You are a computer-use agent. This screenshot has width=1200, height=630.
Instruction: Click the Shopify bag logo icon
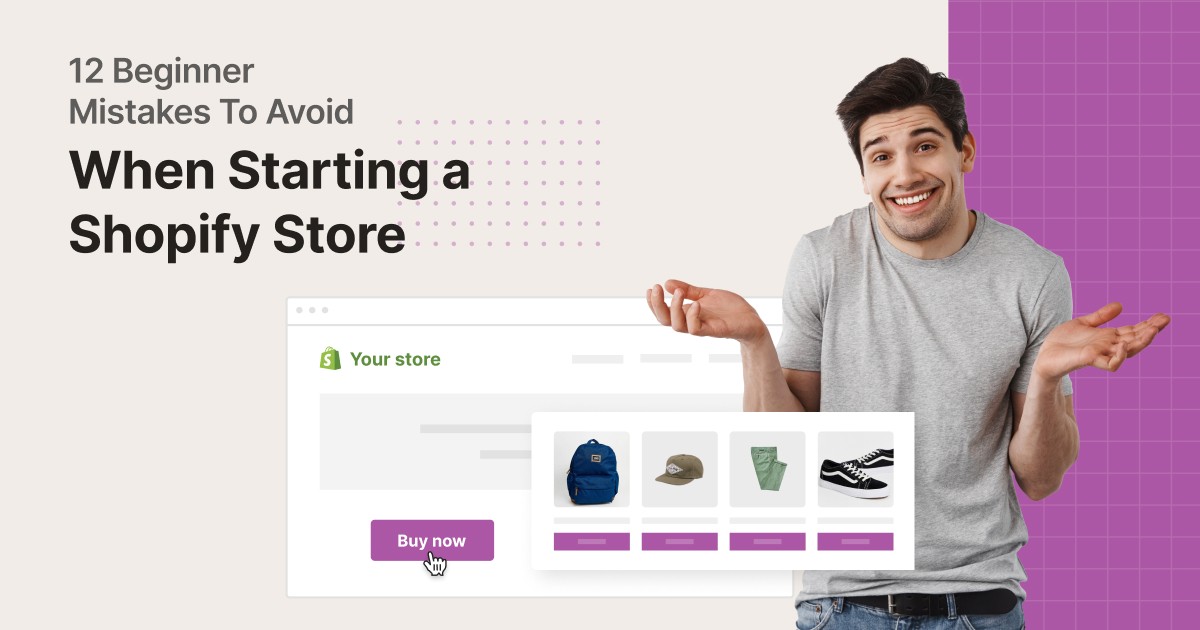click(x=330, y=358)
